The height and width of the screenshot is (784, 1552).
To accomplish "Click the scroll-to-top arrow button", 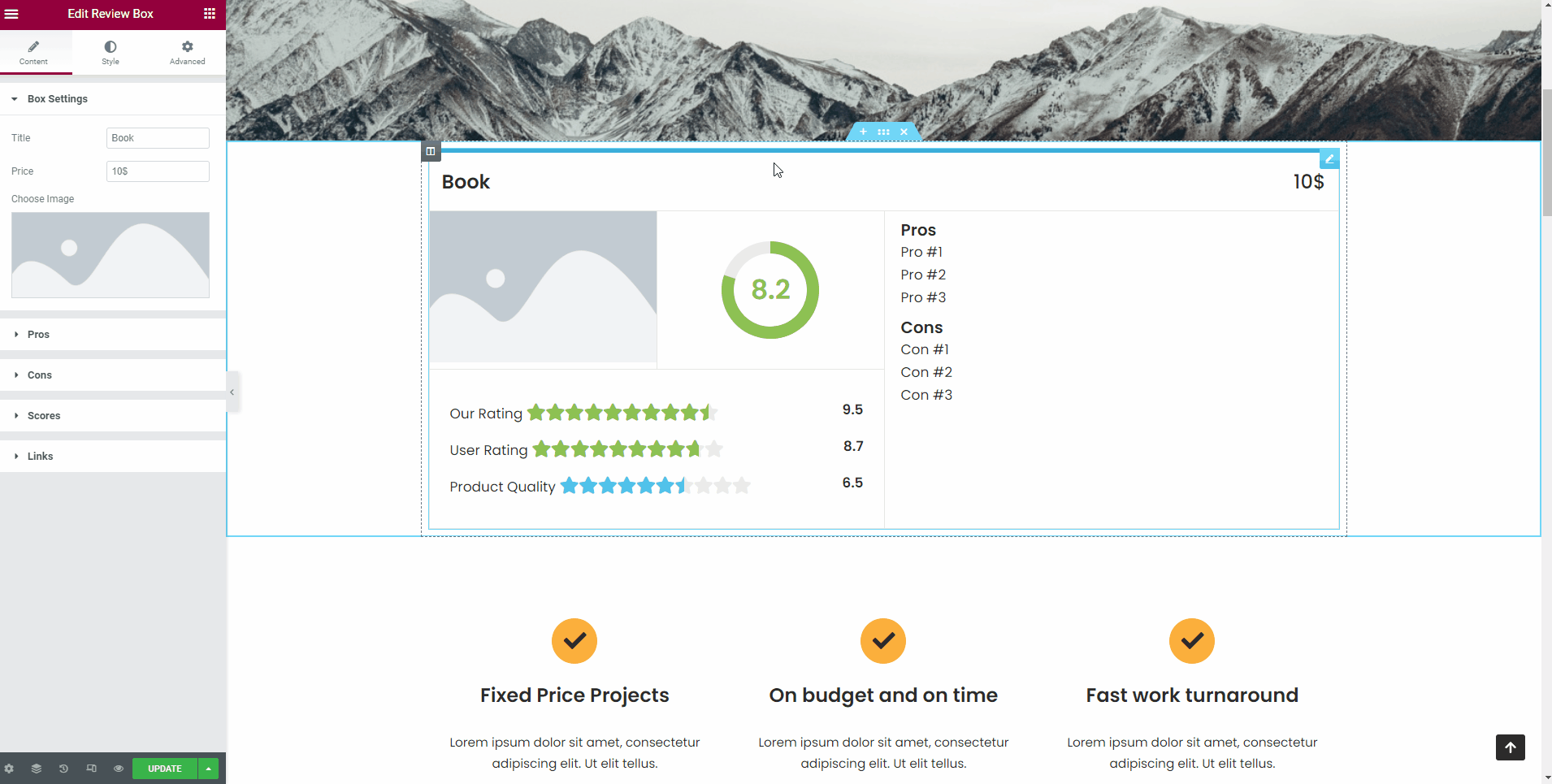I will click(1510, 747).
